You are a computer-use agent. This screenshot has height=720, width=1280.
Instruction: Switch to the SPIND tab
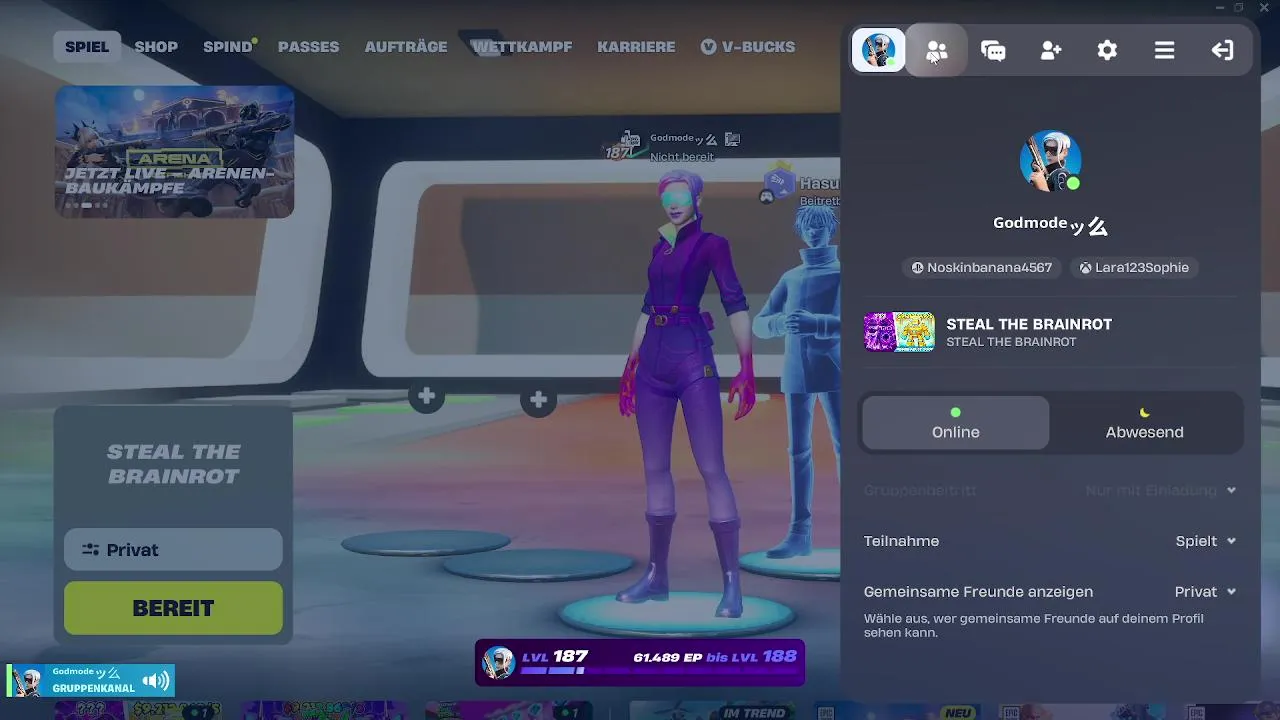point(228,47)
